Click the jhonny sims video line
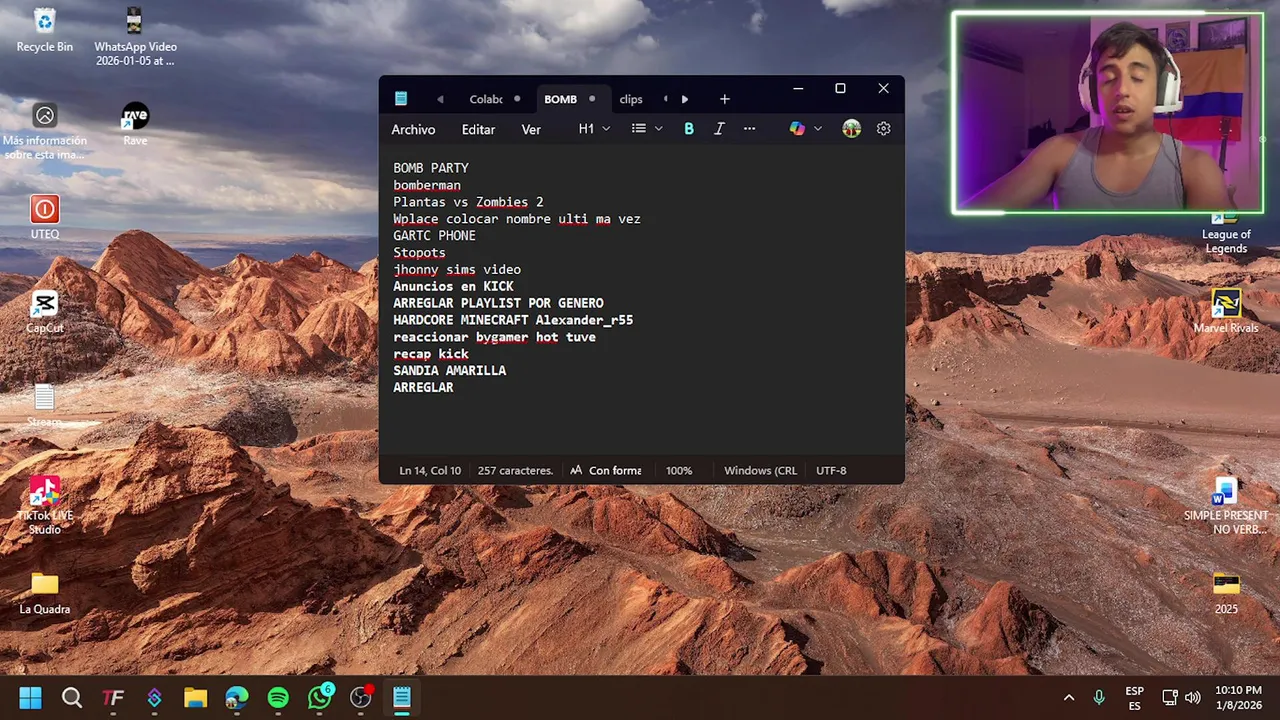Image resolution: width=1280 pixels, height=720 pixels. 457,270
